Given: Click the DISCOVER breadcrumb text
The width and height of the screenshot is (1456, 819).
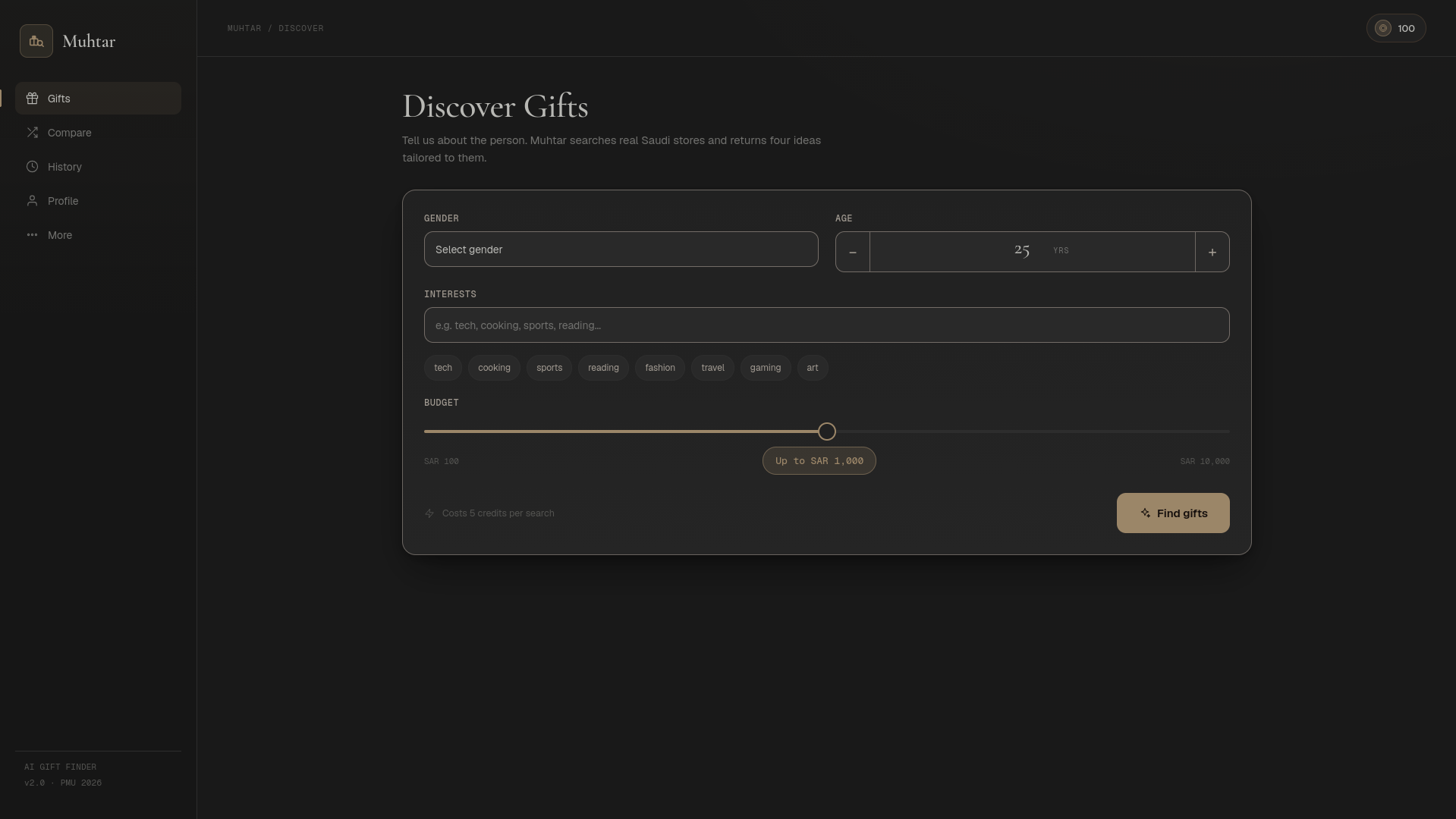Looking at the screenshot, I should click(x=301, y=28).
